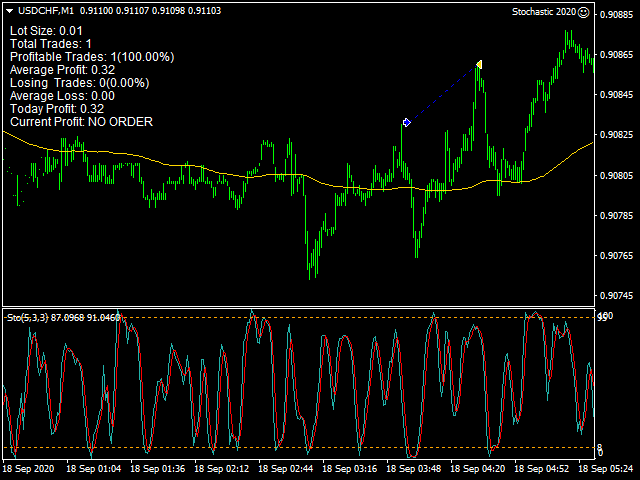The height and width of the screenshot is (480, 640).
Task: Click the Total Trades: 1 text line
Action: [x=51, y=44]
